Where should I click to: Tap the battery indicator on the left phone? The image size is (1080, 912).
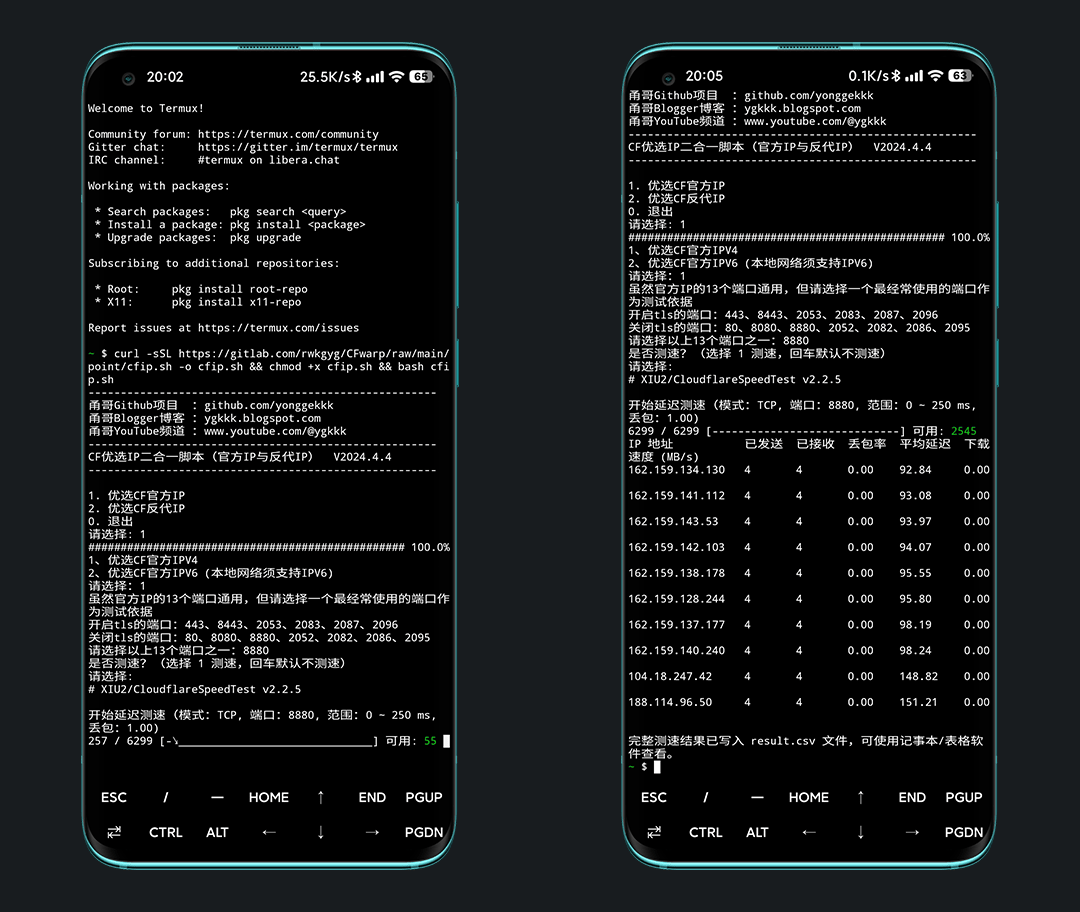pos(420,77)
